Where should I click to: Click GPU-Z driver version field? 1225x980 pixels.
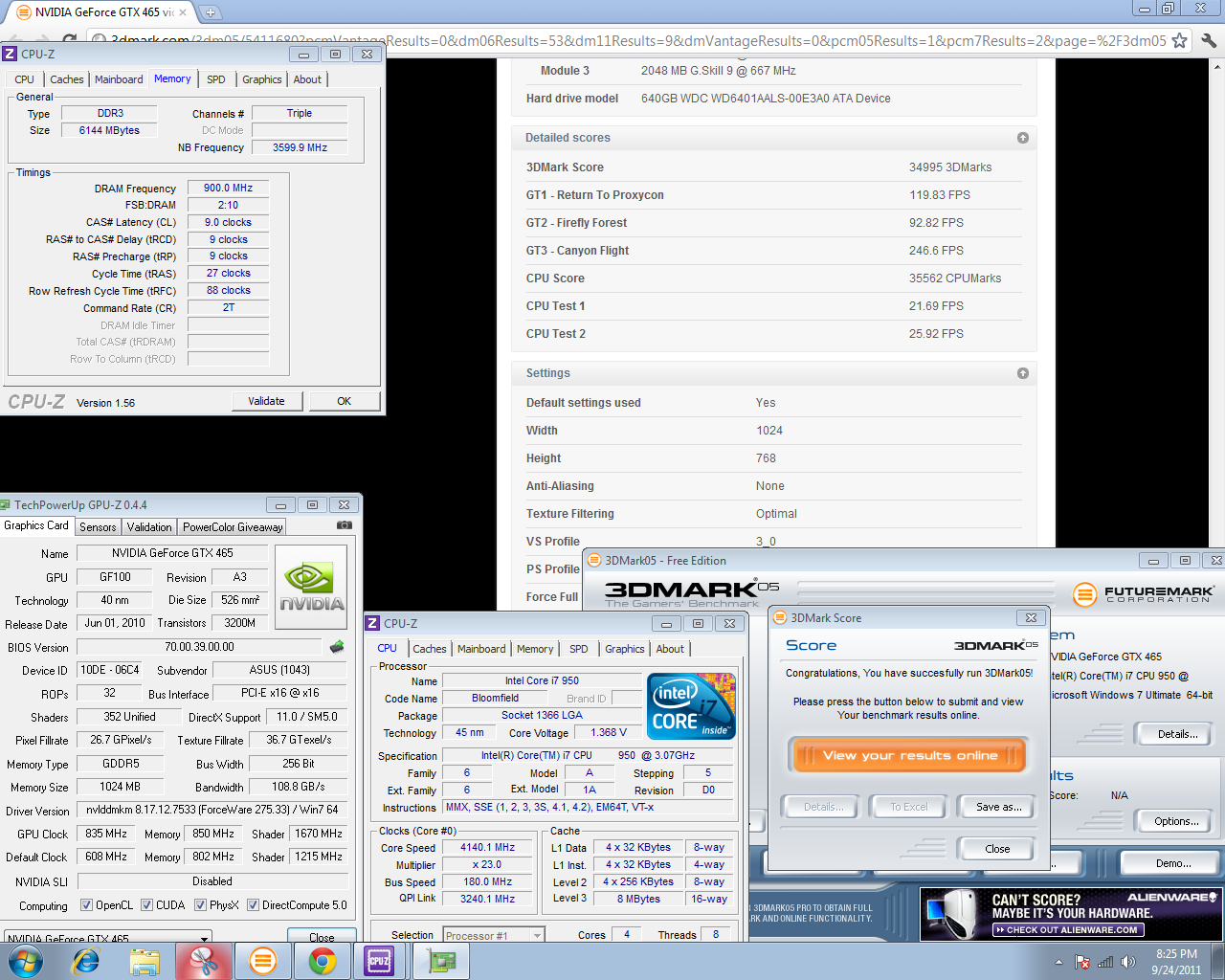(212, 810)
